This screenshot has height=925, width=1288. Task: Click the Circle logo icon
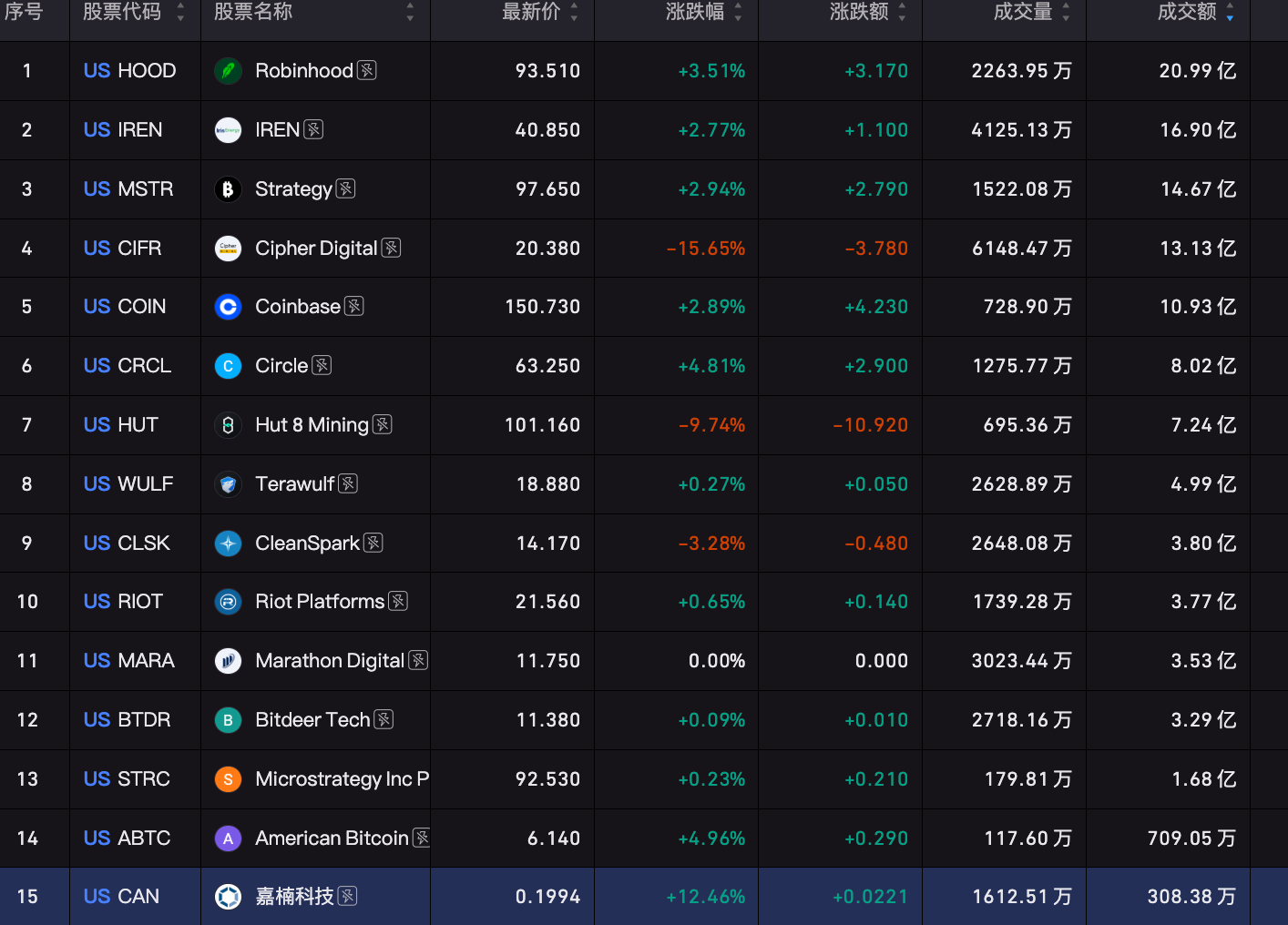coord(228,366)
